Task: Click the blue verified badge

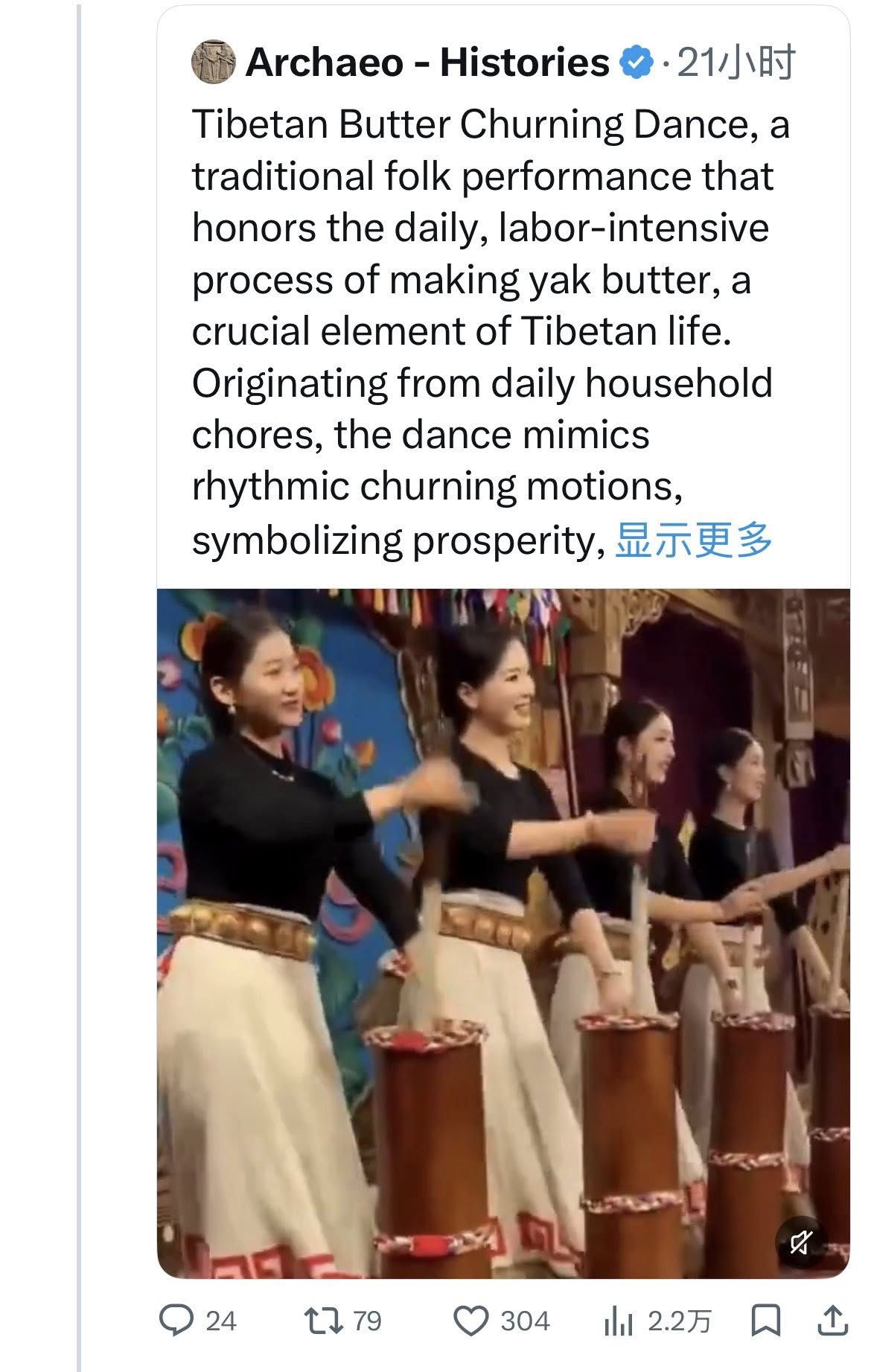Action: (x=637, y=62)
